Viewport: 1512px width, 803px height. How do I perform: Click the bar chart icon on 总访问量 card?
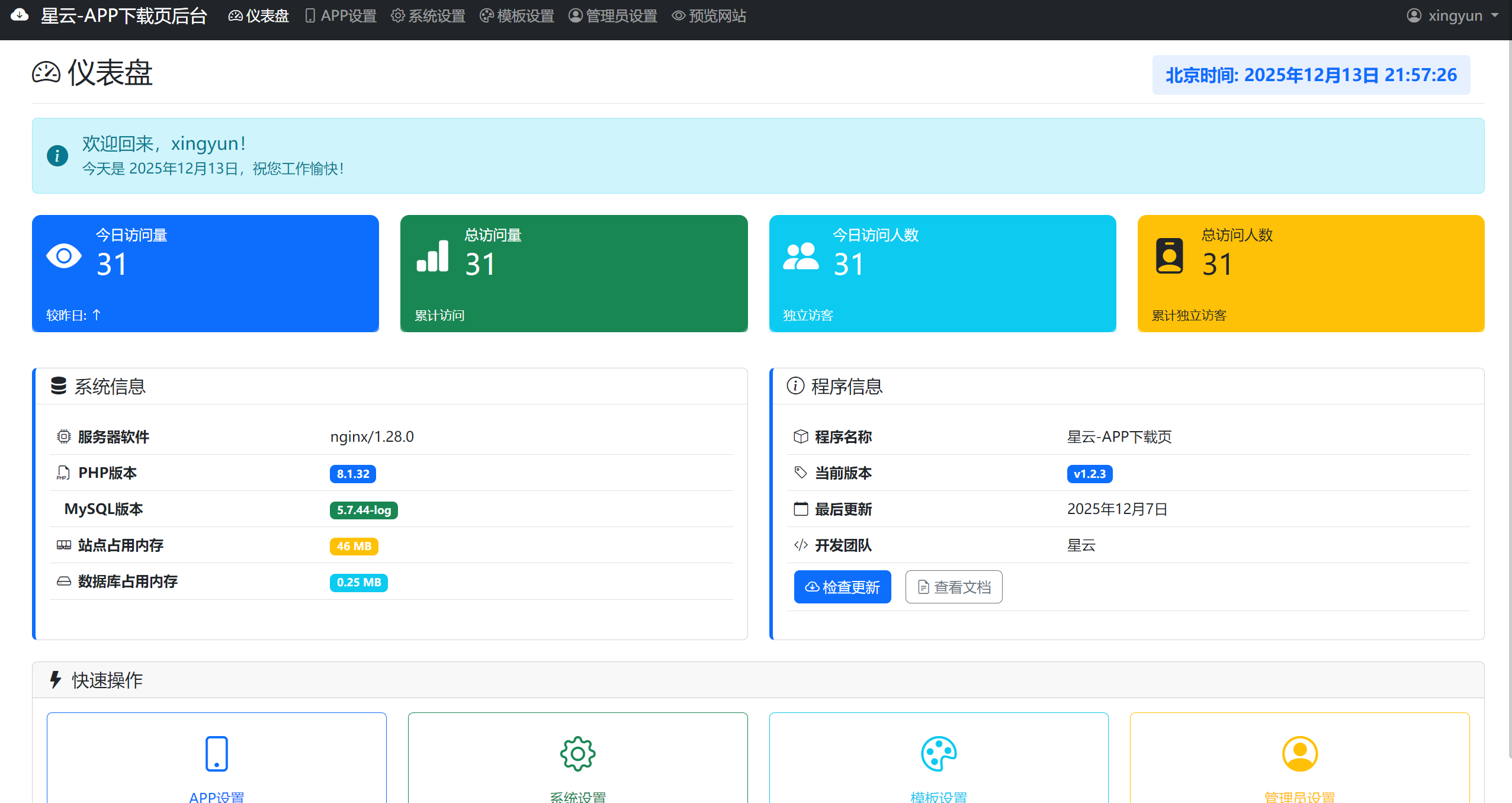pos(432,256)
